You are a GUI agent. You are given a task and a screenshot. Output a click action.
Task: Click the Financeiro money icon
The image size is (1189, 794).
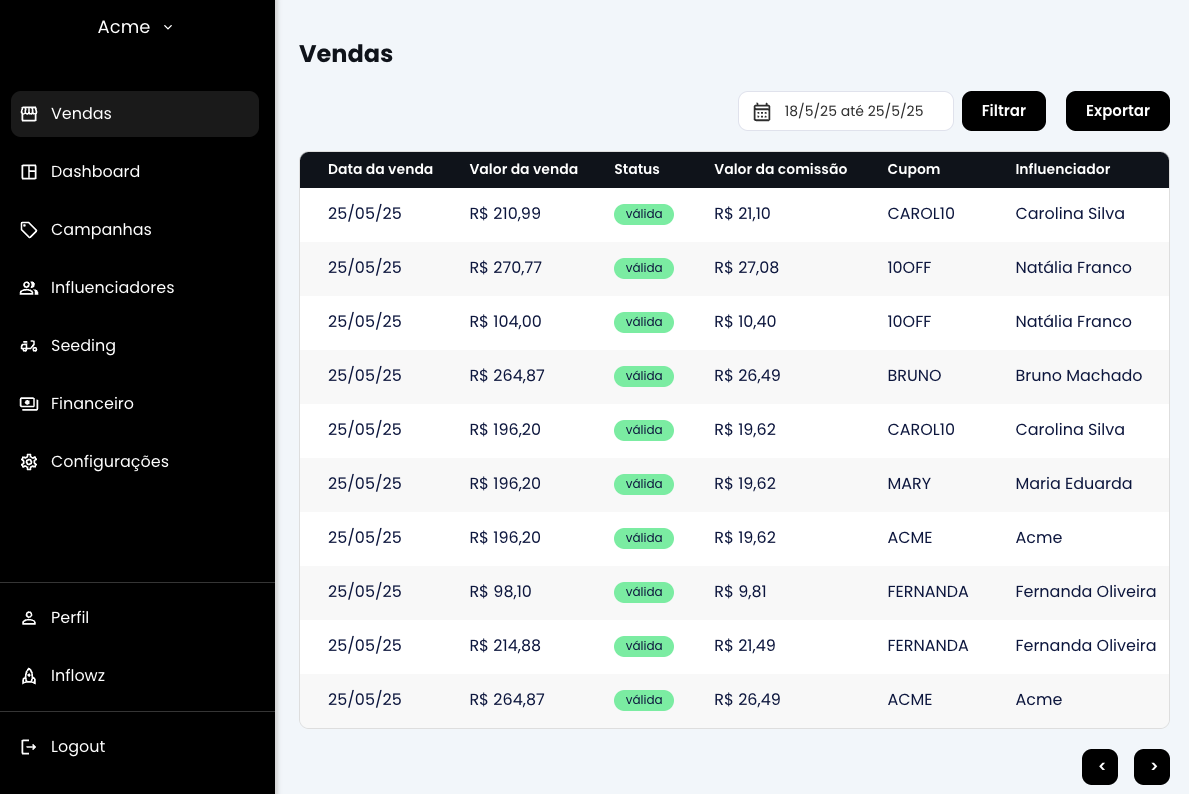[x=29, y=404]
